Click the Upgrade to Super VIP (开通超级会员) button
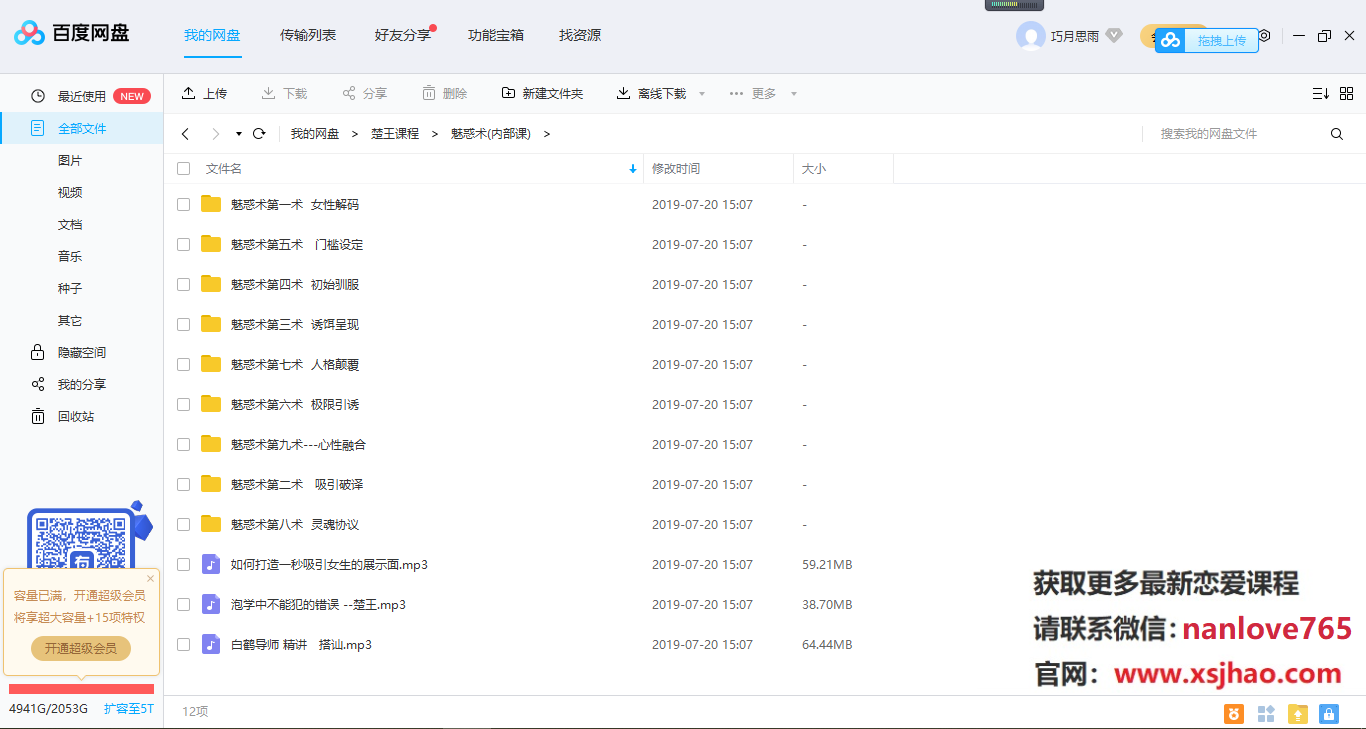Image resolution: width=1366 pixels, height=729 pixels. pyautogui.click(x=81, y=648)
